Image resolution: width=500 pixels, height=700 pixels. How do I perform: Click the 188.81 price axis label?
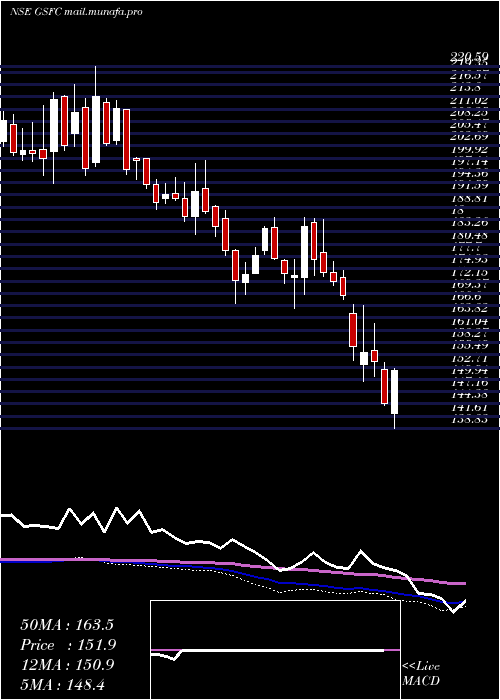[469, 198]
